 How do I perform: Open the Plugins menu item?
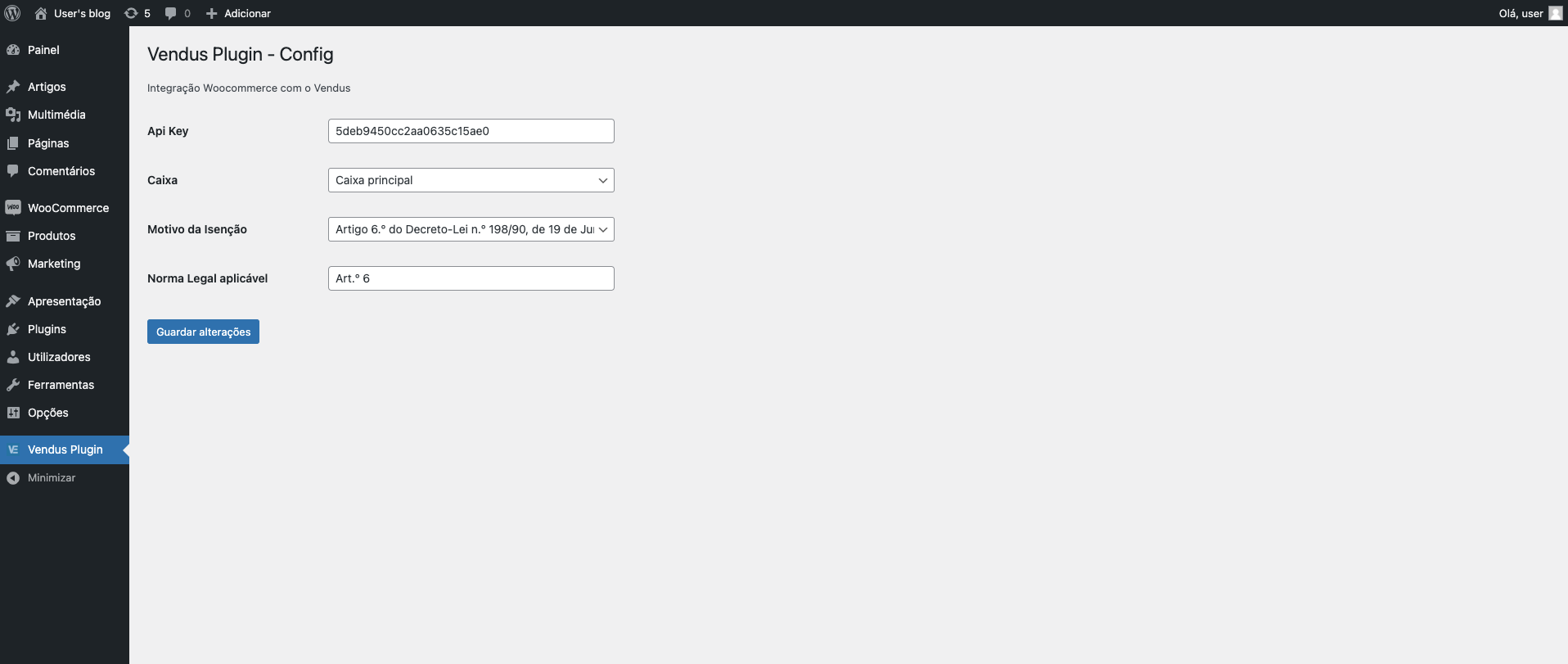[x=65, y=329]
